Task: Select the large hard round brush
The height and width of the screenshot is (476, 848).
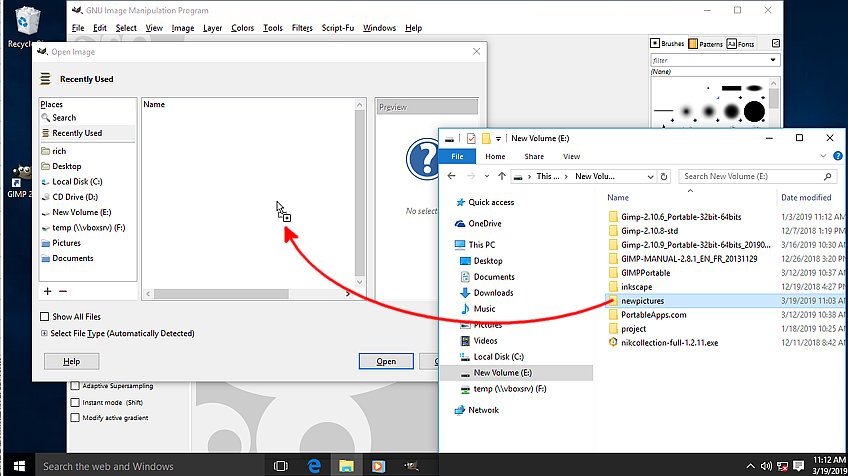Action: click(x=754, y=111)
